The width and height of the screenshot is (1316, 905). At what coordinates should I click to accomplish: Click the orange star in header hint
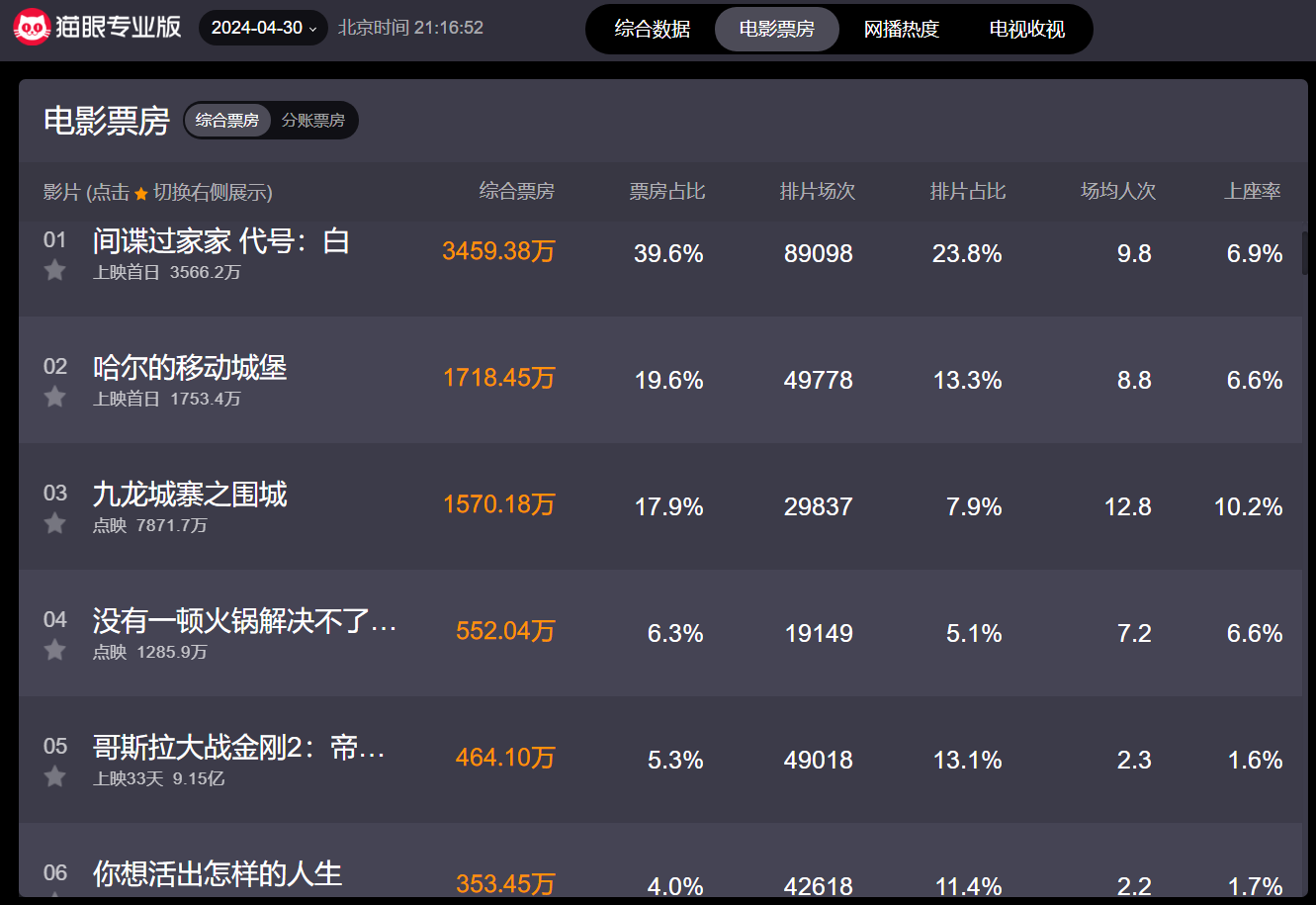click(141, 193)
